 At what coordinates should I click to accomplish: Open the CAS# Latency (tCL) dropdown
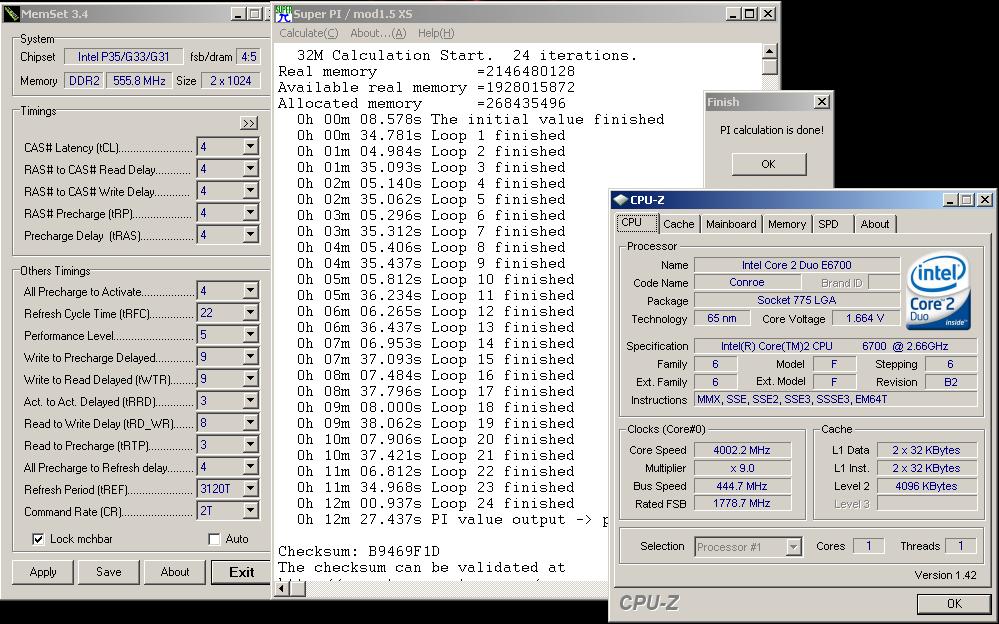tap(250, 147)
